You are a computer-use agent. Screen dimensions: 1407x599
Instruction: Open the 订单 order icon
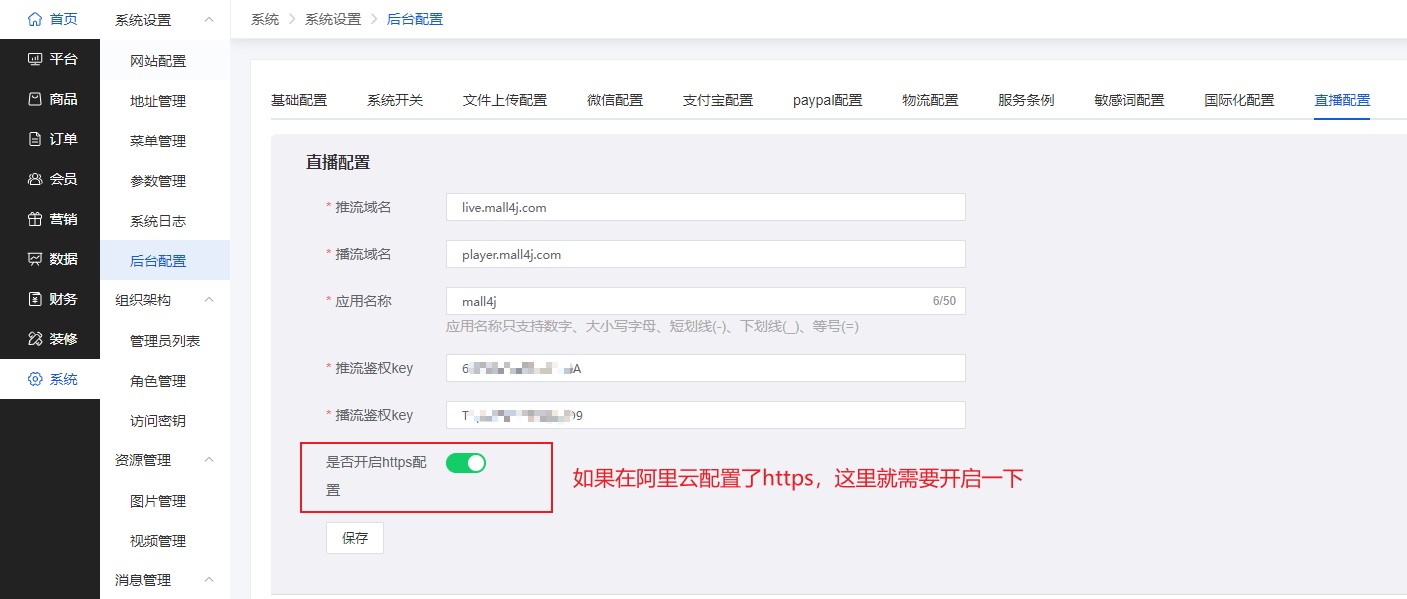(35, 139)
